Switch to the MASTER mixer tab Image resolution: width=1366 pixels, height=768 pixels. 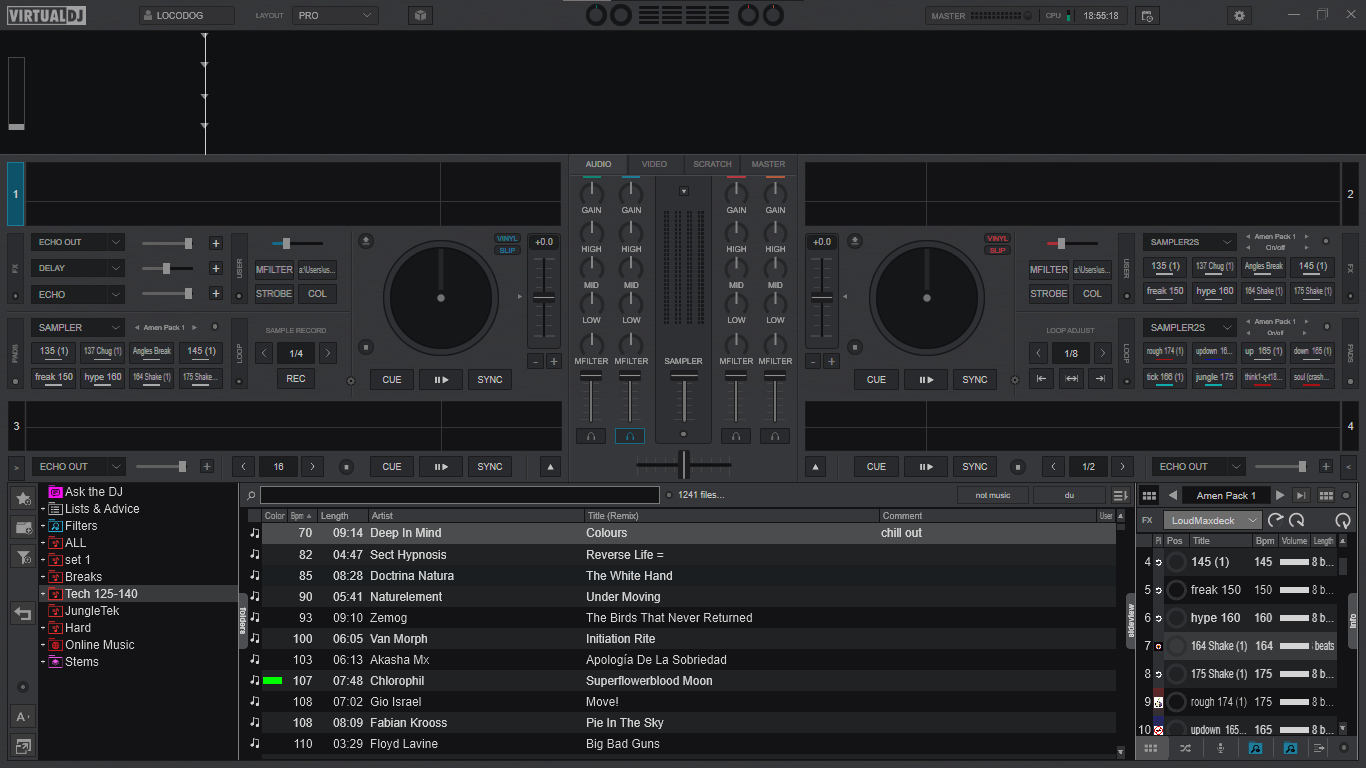[x=768, y=164]
